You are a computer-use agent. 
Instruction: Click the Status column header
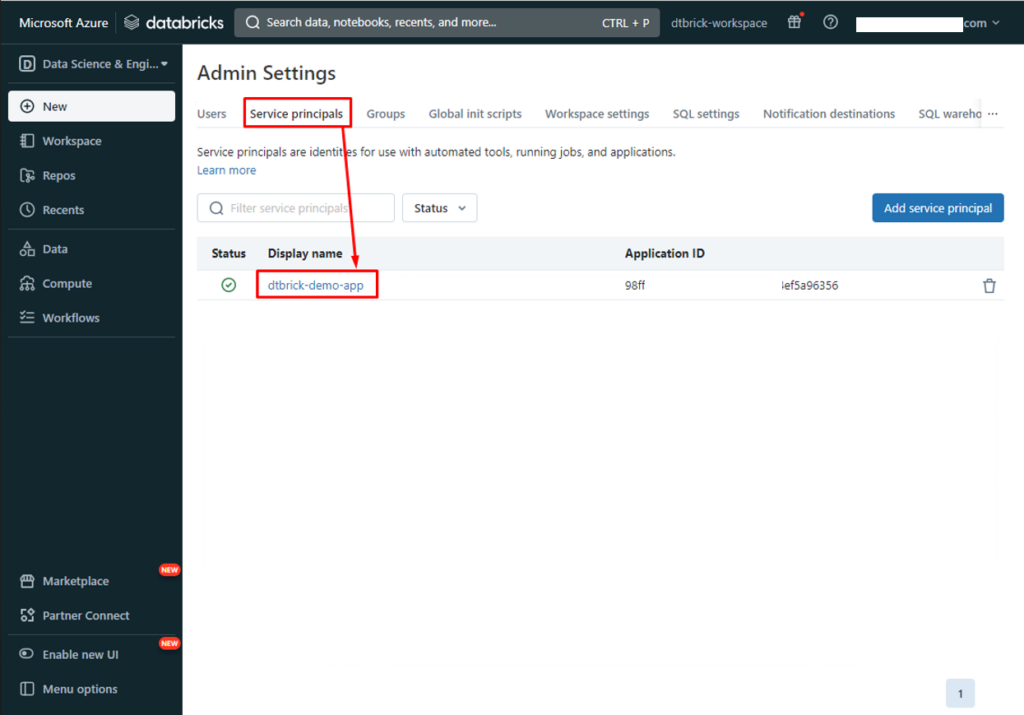click(229, 253)
